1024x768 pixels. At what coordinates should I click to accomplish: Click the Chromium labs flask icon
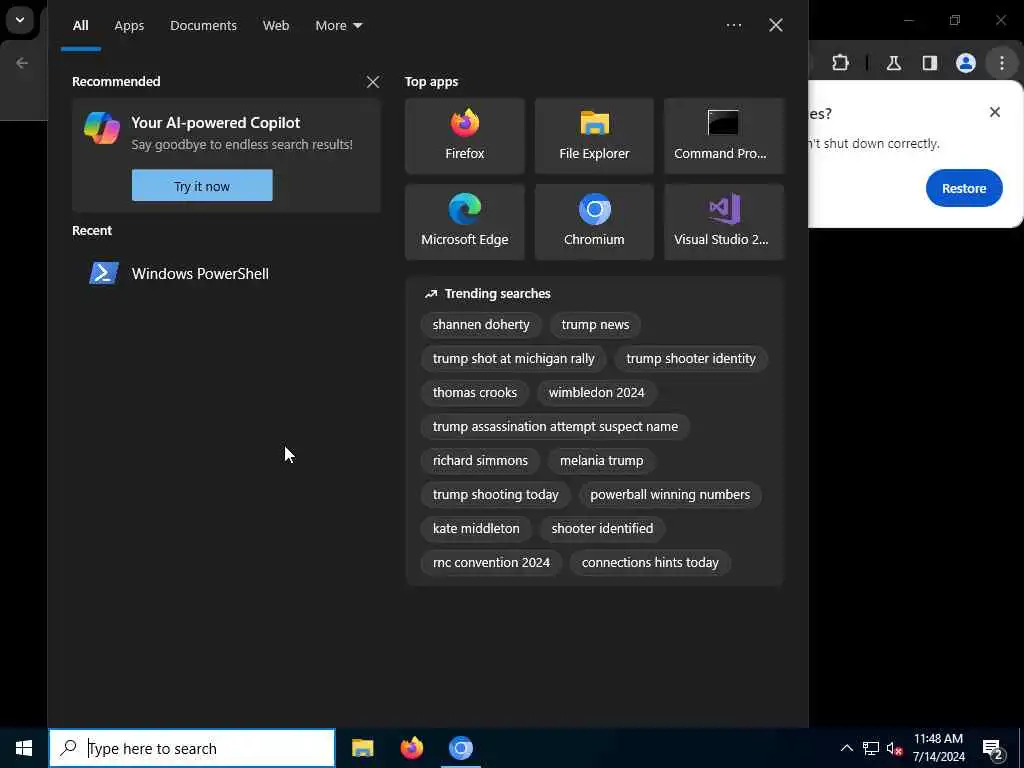[x=893, y=63]
